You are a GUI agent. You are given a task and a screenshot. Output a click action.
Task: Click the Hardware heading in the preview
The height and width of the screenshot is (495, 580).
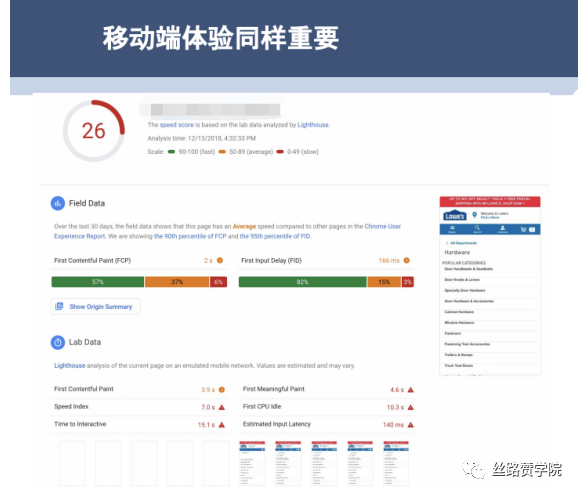[x=457, y=252]
